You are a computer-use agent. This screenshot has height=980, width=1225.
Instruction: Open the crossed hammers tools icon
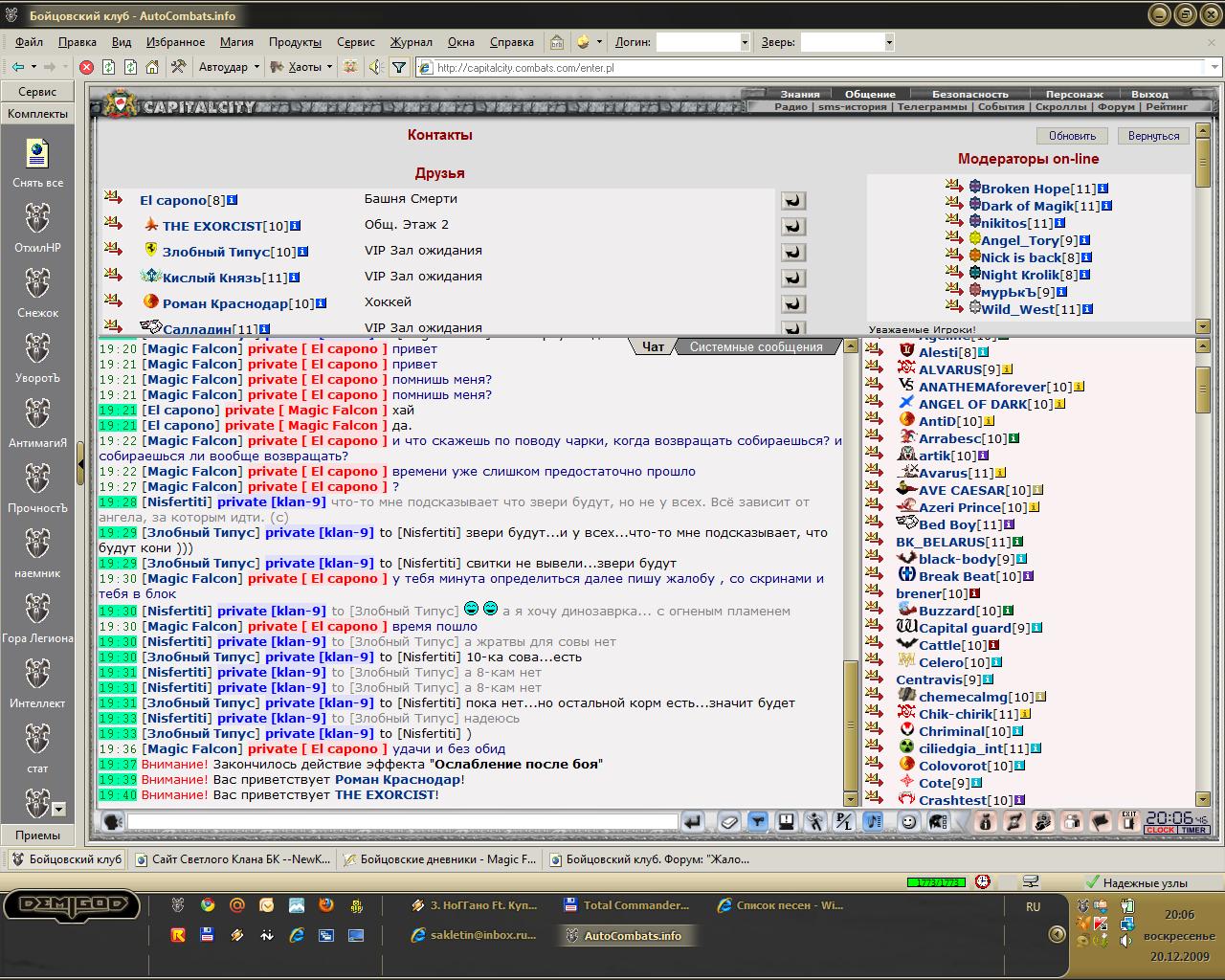pyautogui.click(x=178, y=67)
